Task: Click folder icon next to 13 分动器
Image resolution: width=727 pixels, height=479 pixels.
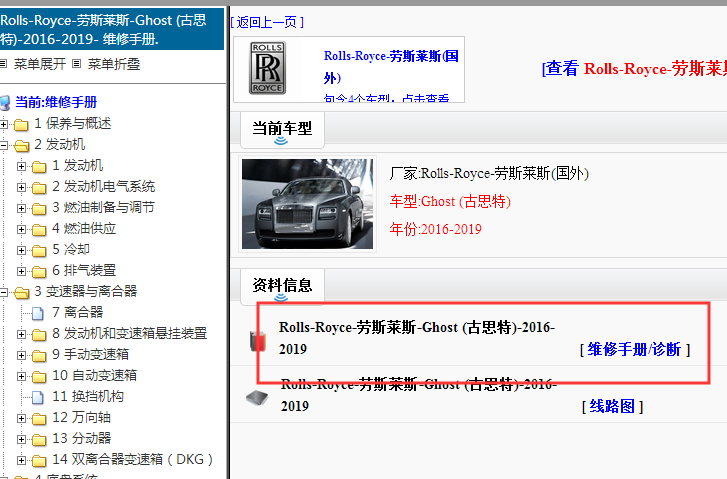Action: pos(39,439)
